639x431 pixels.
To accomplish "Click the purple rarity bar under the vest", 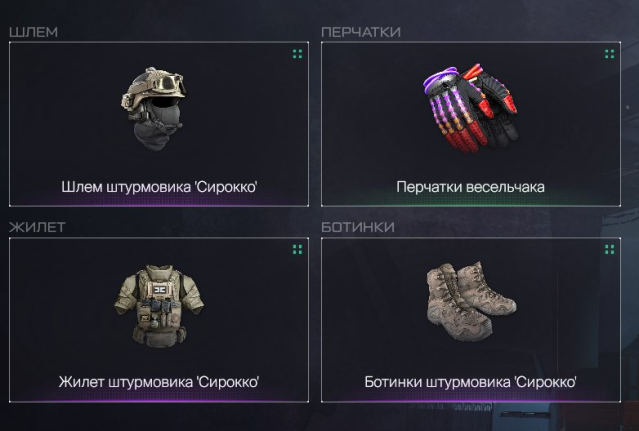I will [159, 400].
